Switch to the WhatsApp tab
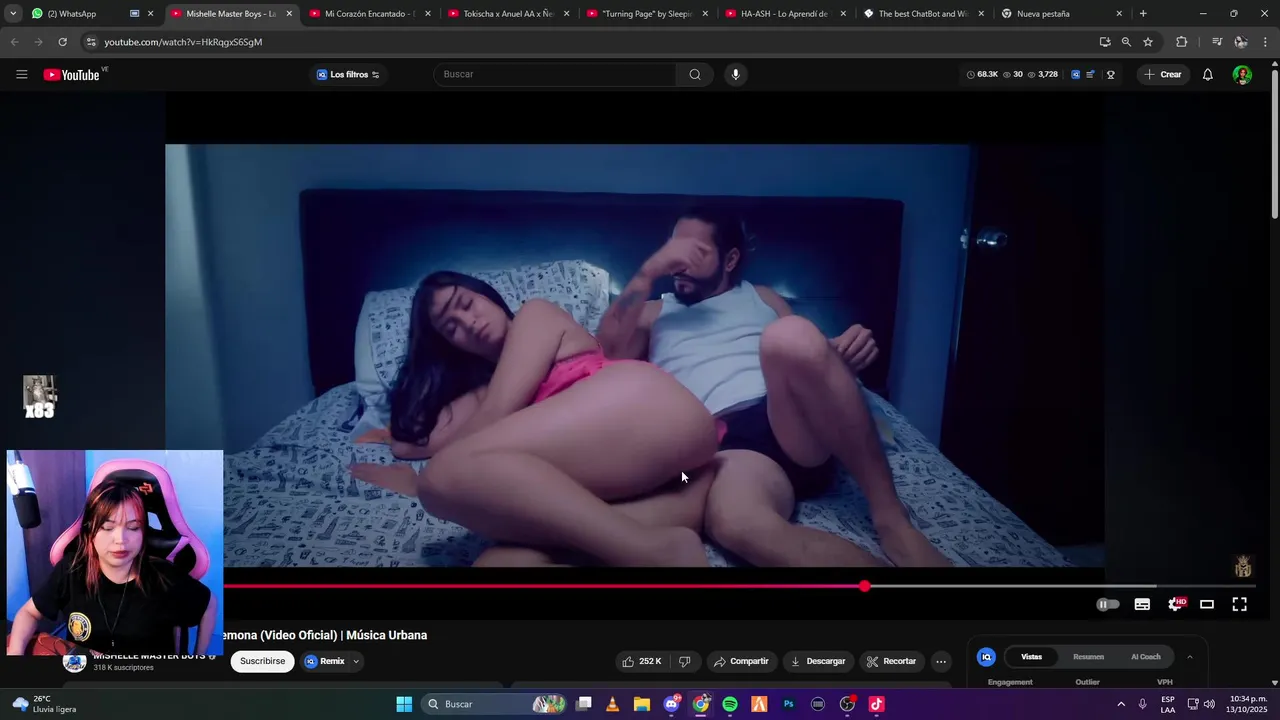The height and width of the screenshot is (720, 1280). tap(85, 14)
